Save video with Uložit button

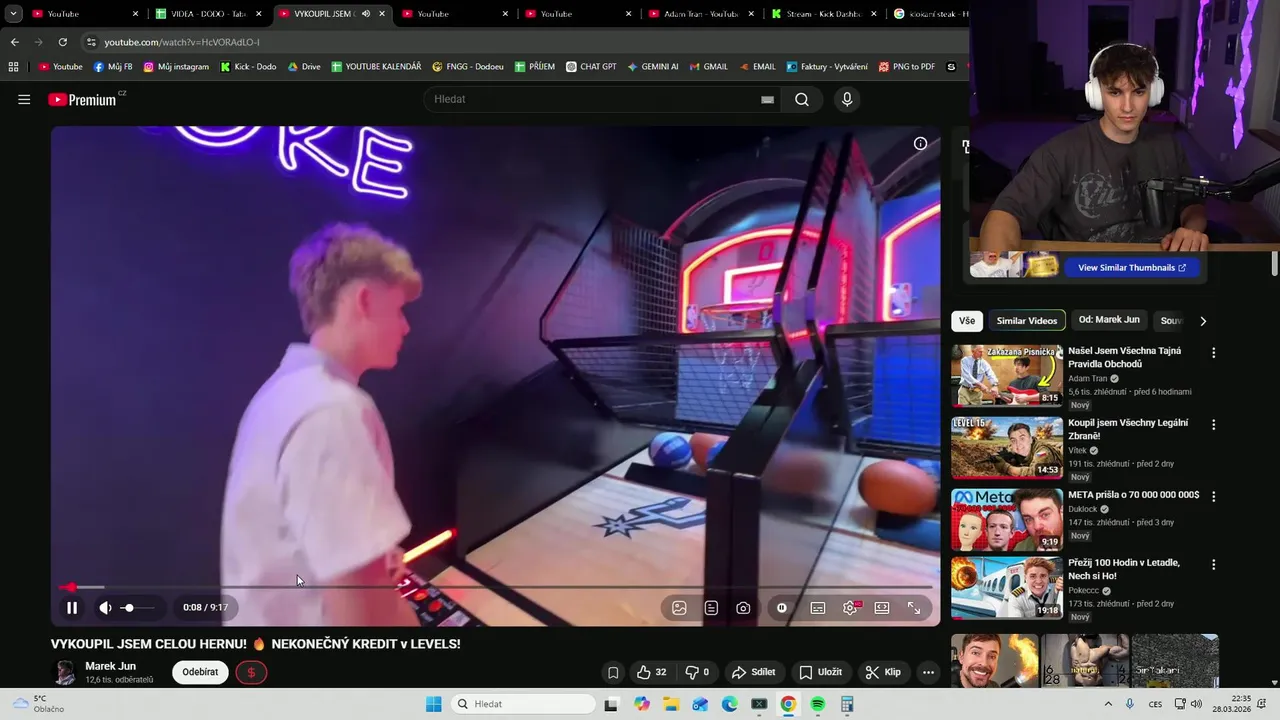click(x=820, y=672)
